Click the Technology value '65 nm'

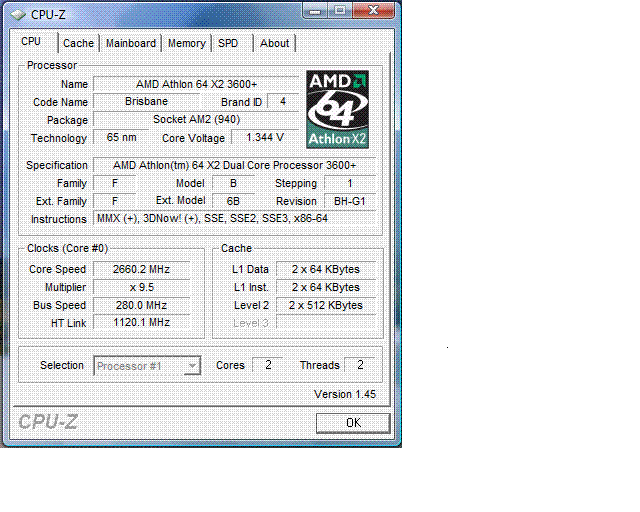[121, 137]
